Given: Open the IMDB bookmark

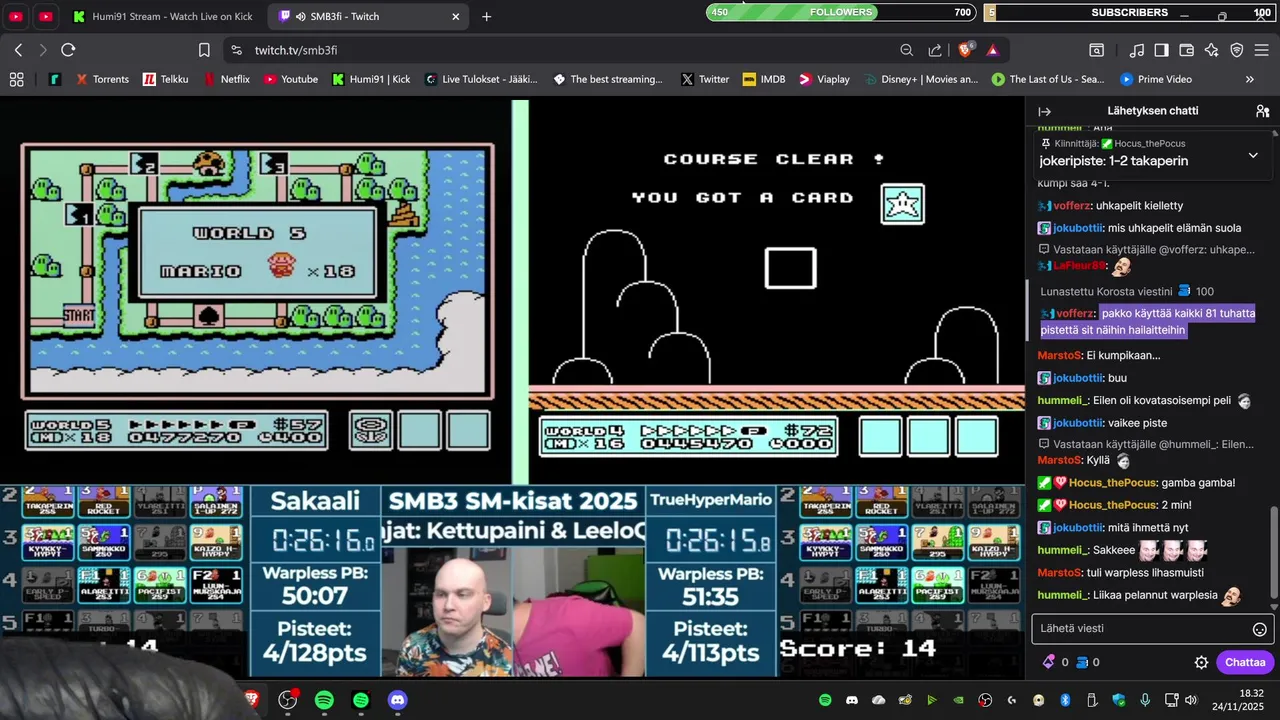Looking at the screenshot, I should 764,79.
